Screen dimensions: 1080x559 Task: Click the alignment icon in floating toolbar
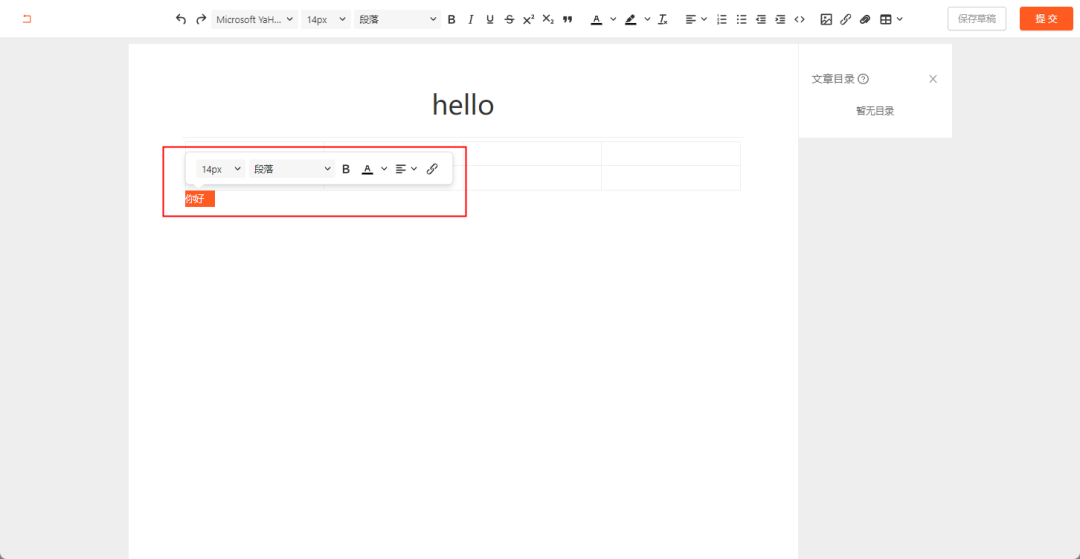(x=401, y=169)
